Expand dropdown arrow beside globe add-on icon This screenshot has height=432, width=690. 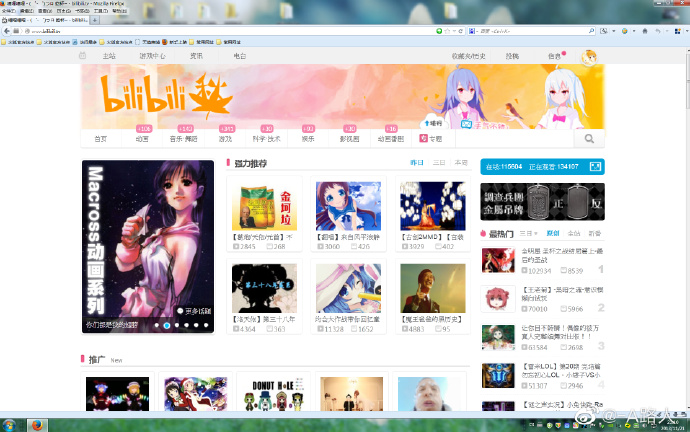[x=634, y=31]
